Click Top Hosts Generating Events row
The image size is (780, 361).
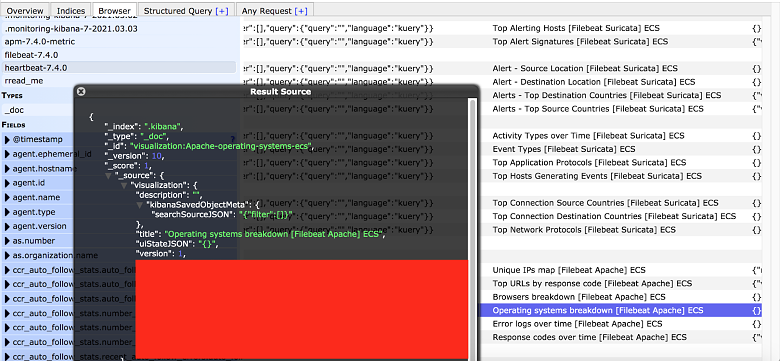click(597, 176)
